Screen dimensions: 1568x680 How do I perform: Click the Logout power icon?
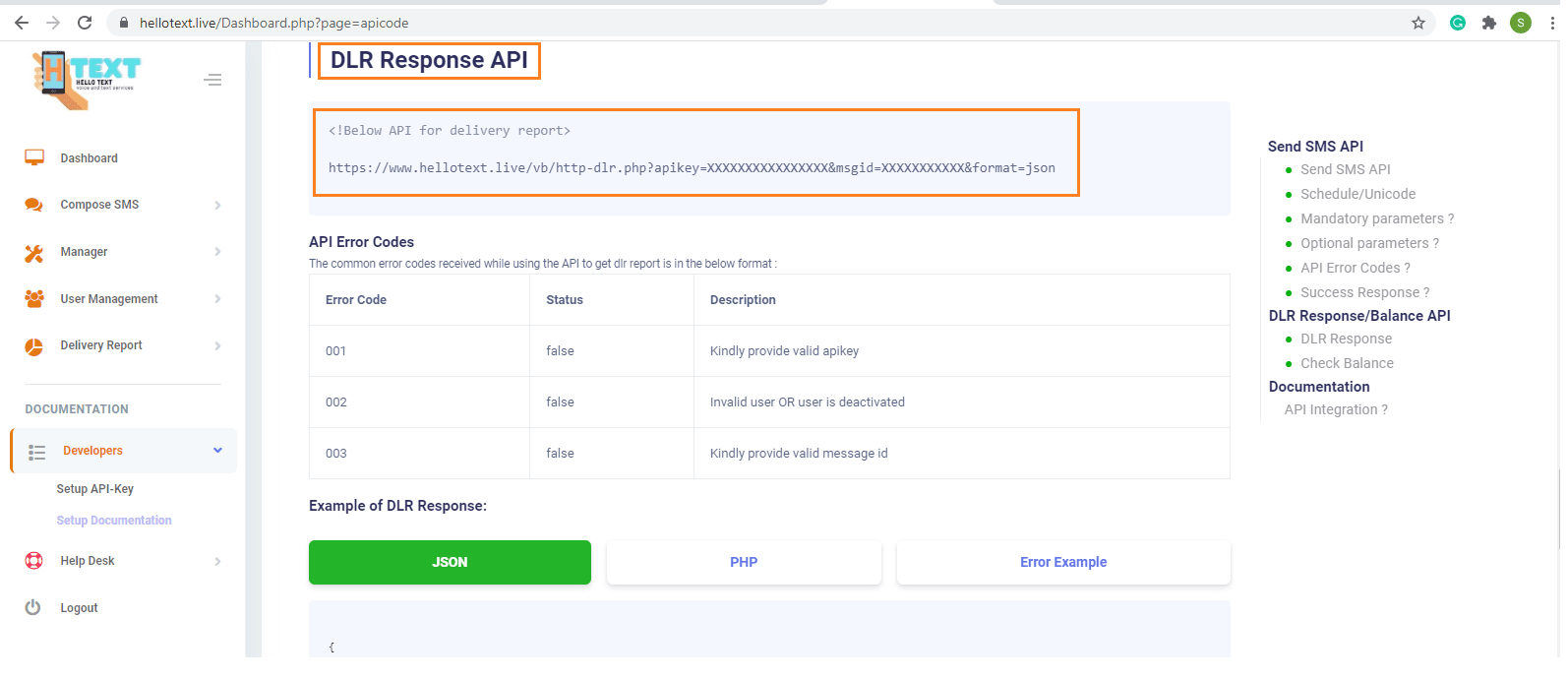point(33,608)
